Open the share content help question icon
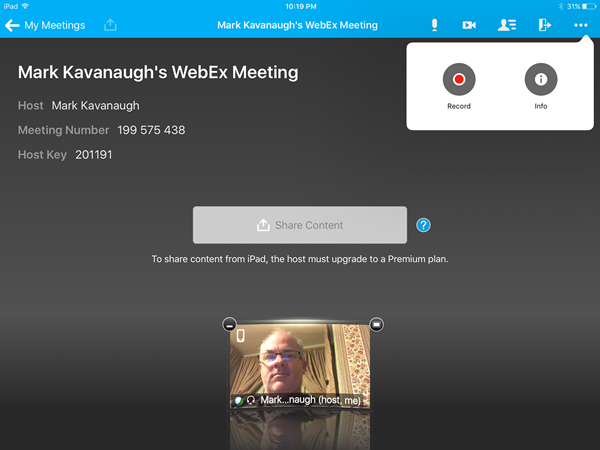600x450 pixels. tap(423, 225)
